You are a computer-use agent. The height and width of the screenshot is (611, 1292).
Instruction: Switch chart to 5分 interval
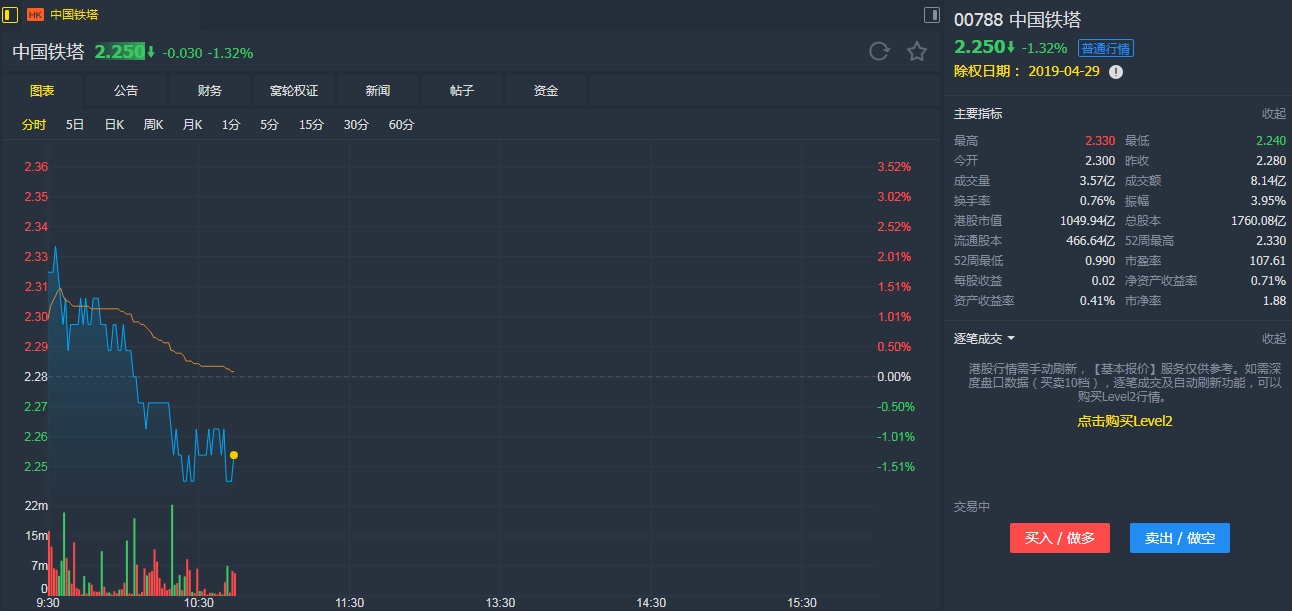tap(269, 125)
